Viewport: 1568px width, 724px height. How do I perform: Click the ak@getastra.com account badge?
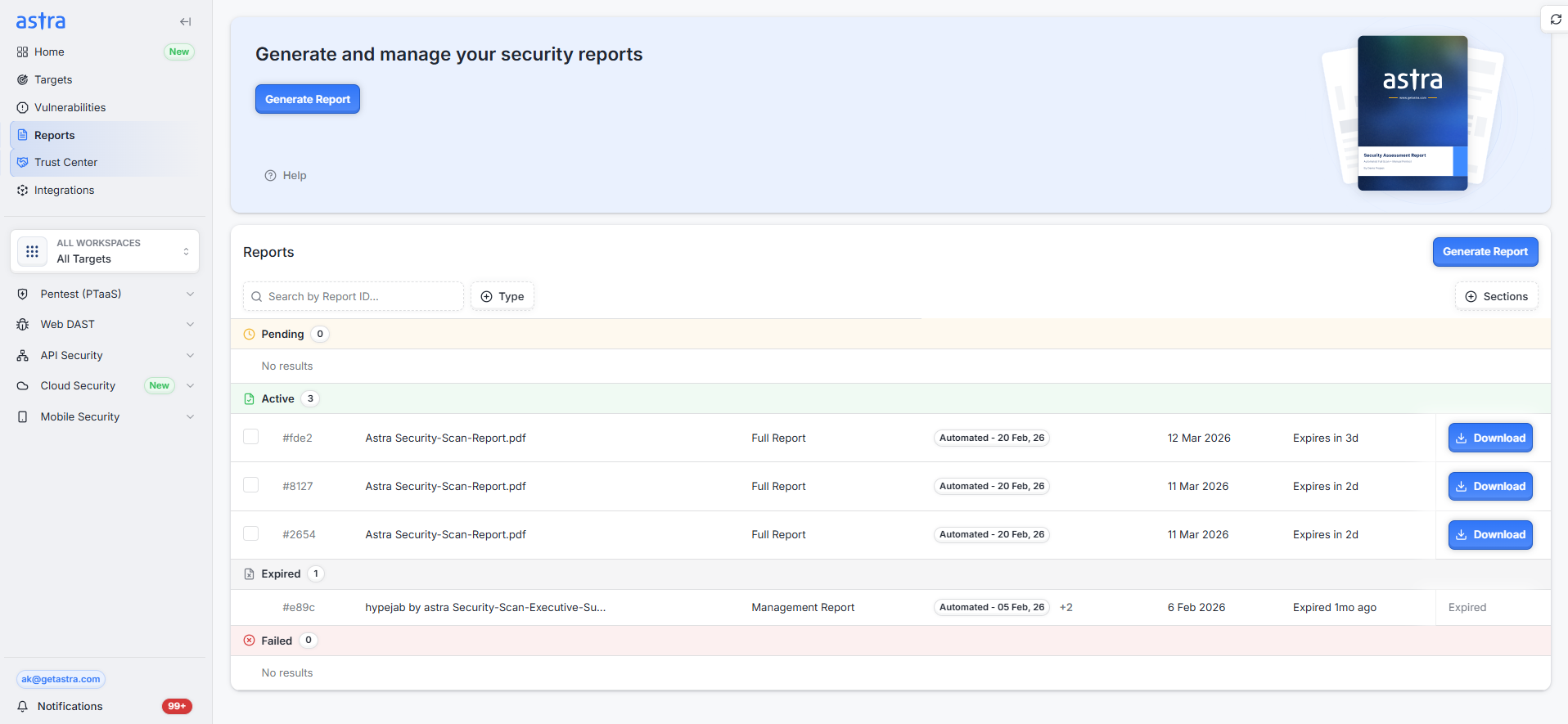click(x=61, y=679)
